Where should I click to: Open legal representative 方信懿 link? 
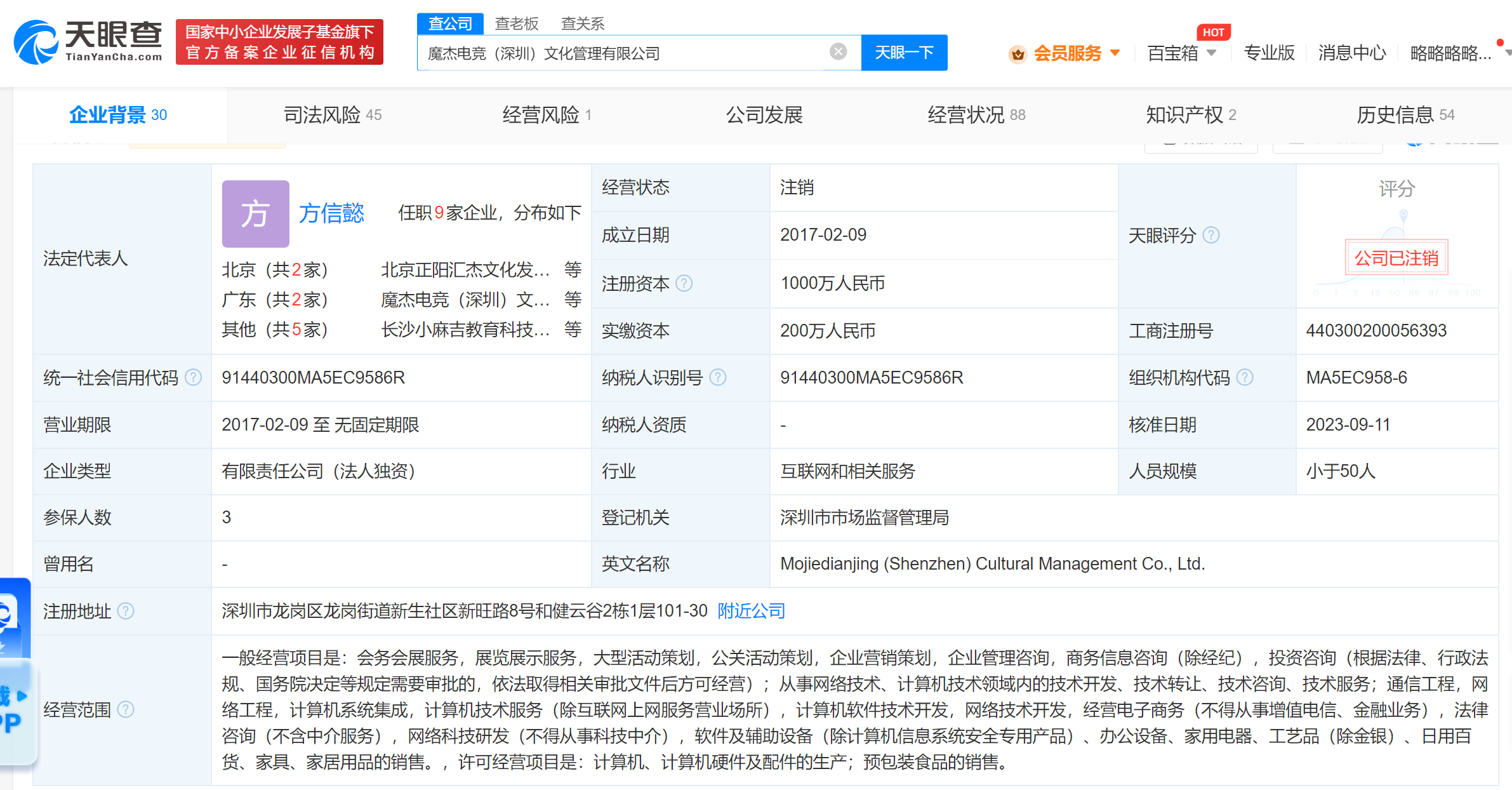point(331,213)
